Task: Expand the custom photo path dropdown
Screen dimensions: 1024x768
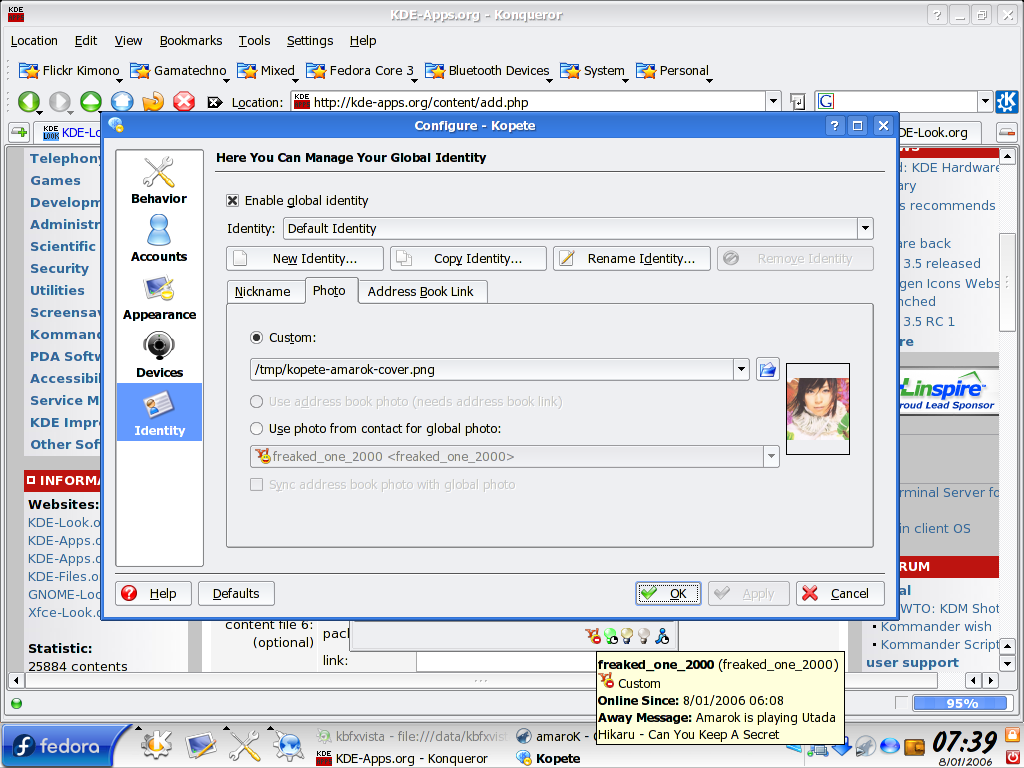Action: [x=741, y=370]
